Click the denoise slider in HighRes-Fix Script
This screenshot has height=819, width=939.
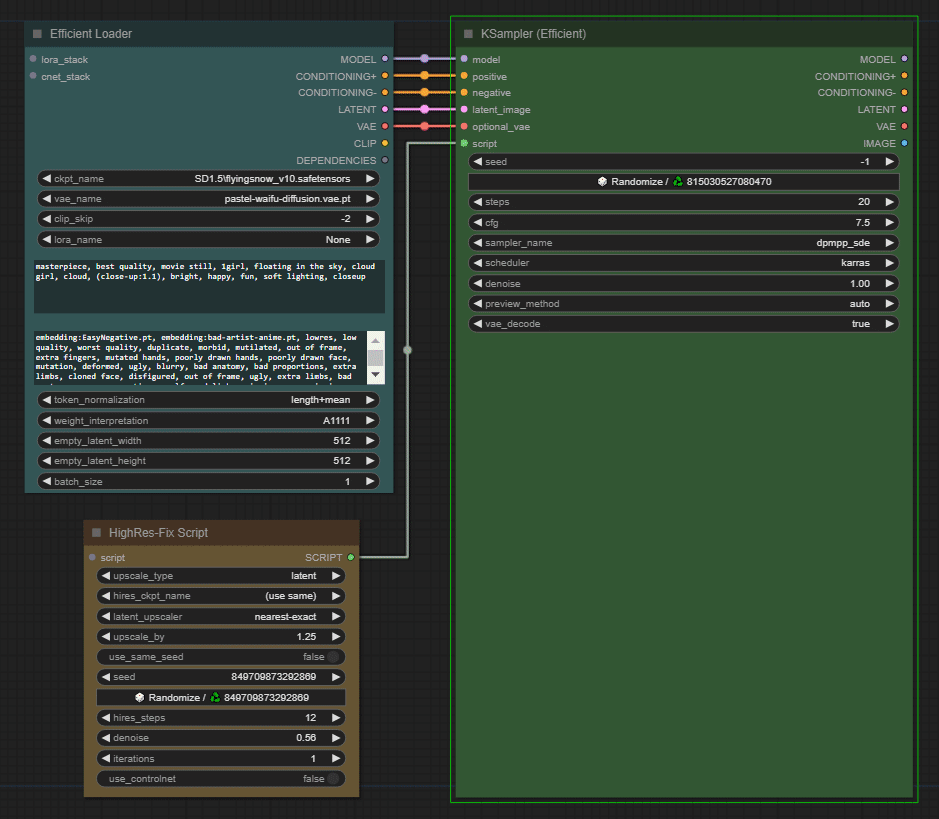(x=221, y=738)
